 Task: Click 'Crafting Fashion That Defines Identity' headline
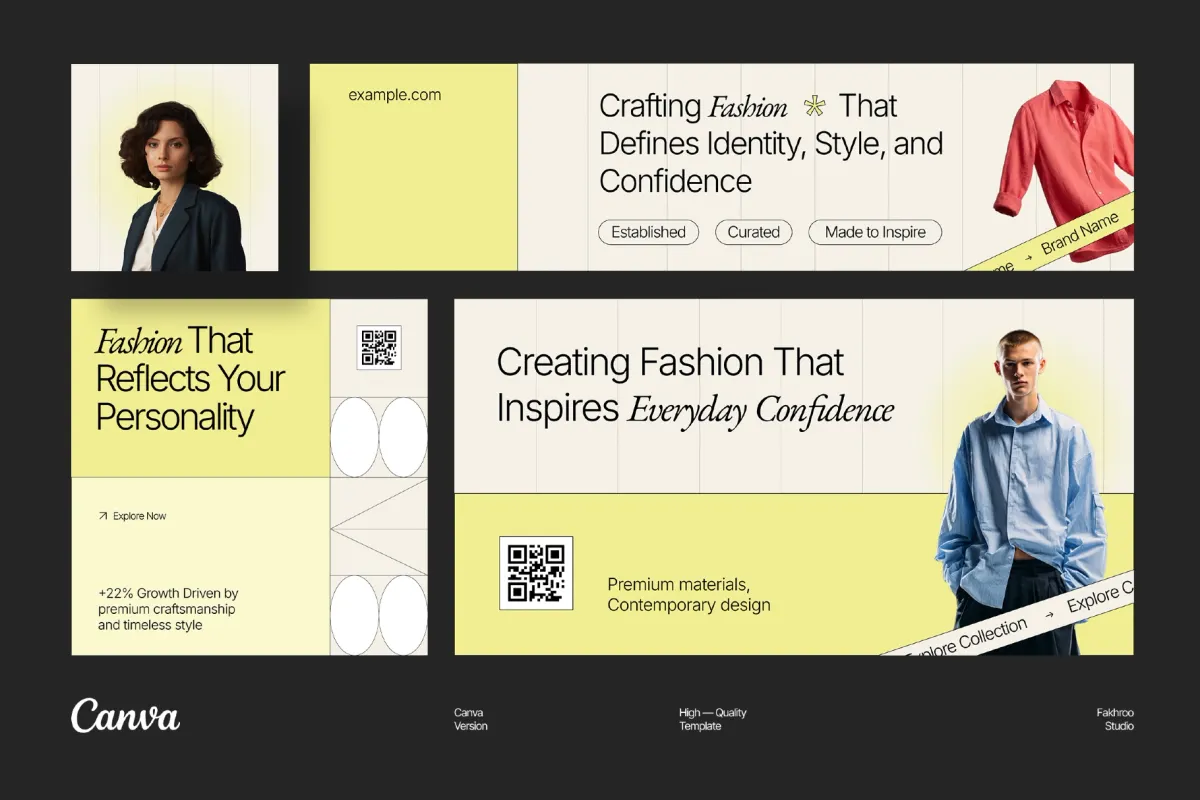[x=771, y=144]
